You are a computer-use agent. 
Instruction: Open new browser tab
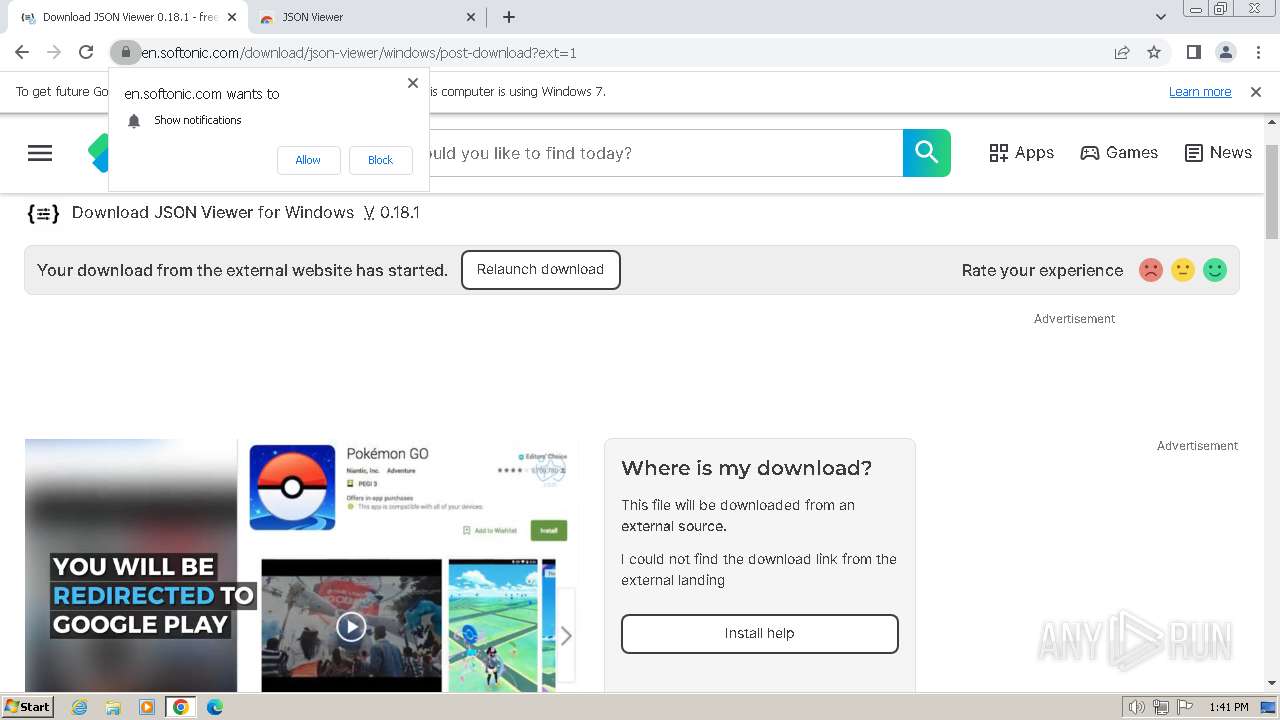point(509,17)
